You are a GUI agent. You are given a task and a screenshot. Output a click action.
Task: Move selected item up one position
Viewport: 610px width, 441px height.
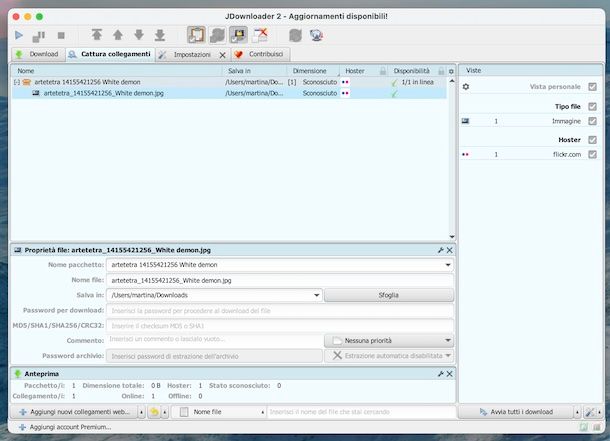tap(118, 35)
